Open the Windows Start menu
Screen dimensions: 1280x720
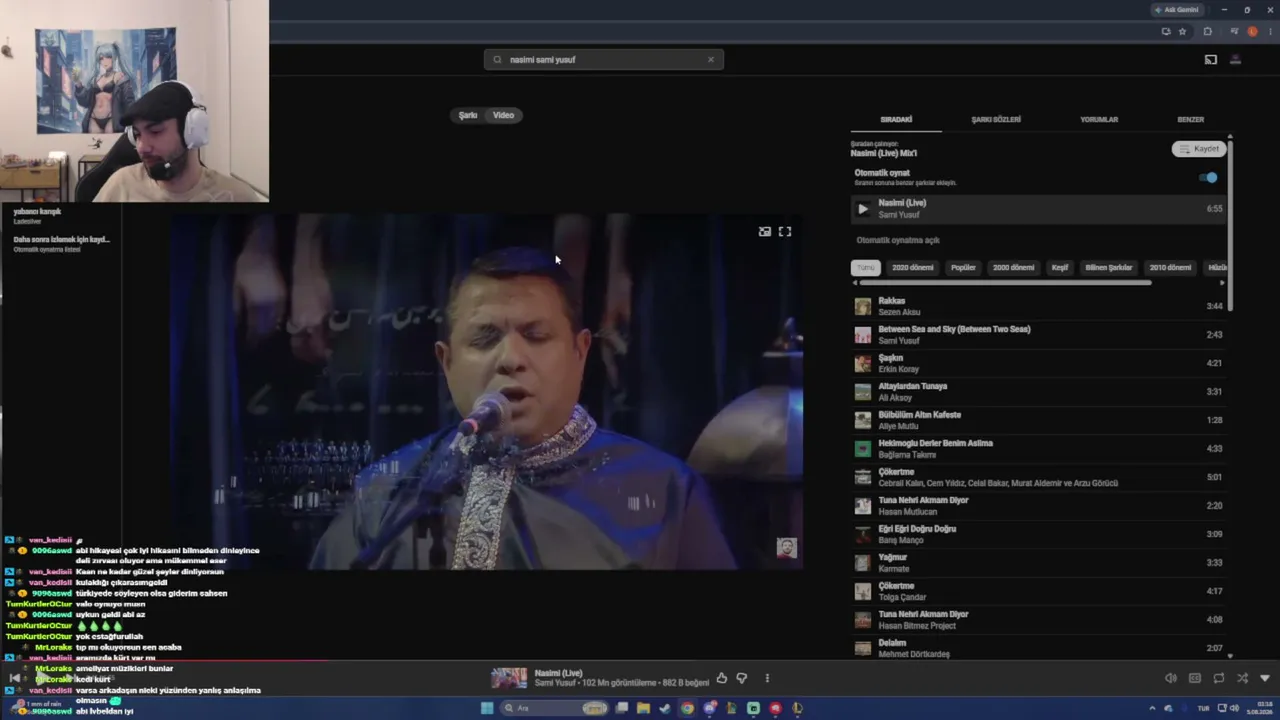487,708
